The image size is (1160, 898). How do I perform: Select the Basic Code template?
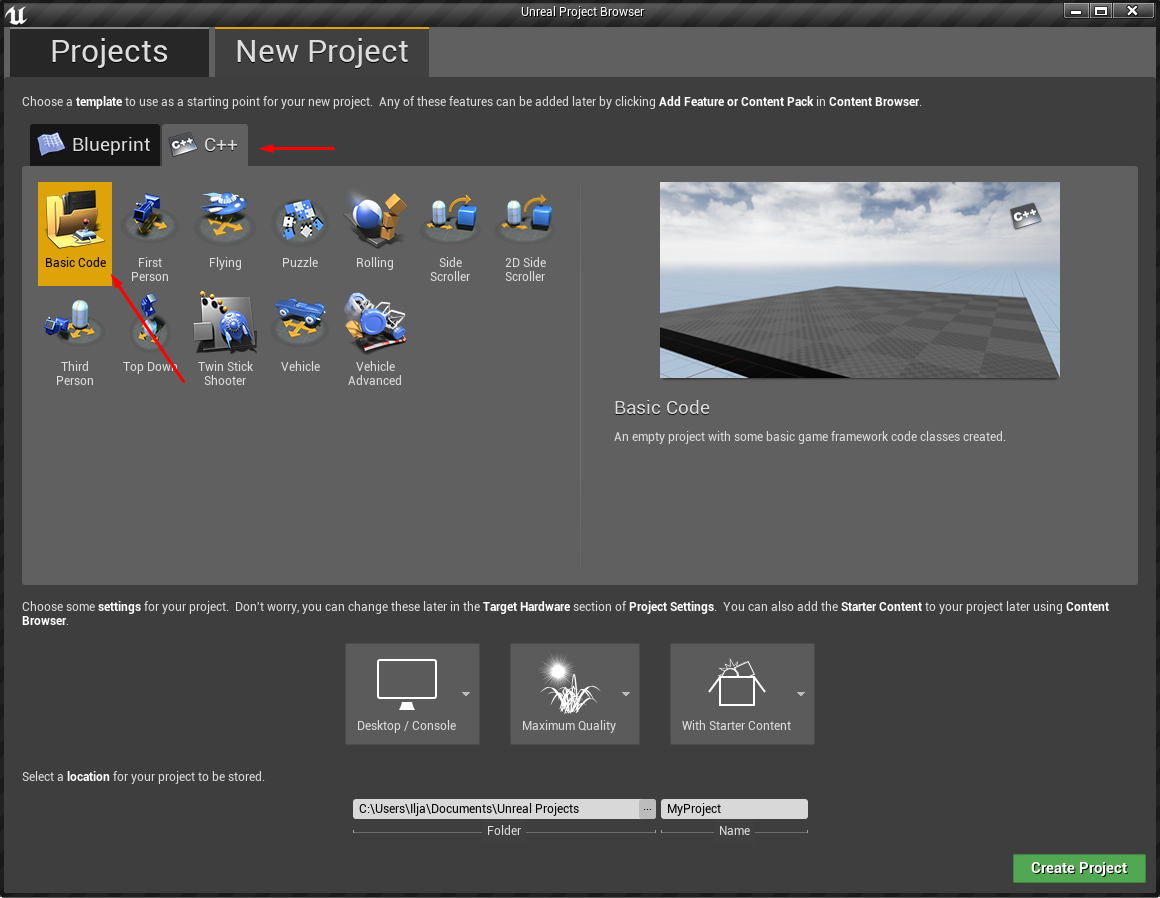tap(75, 233)
